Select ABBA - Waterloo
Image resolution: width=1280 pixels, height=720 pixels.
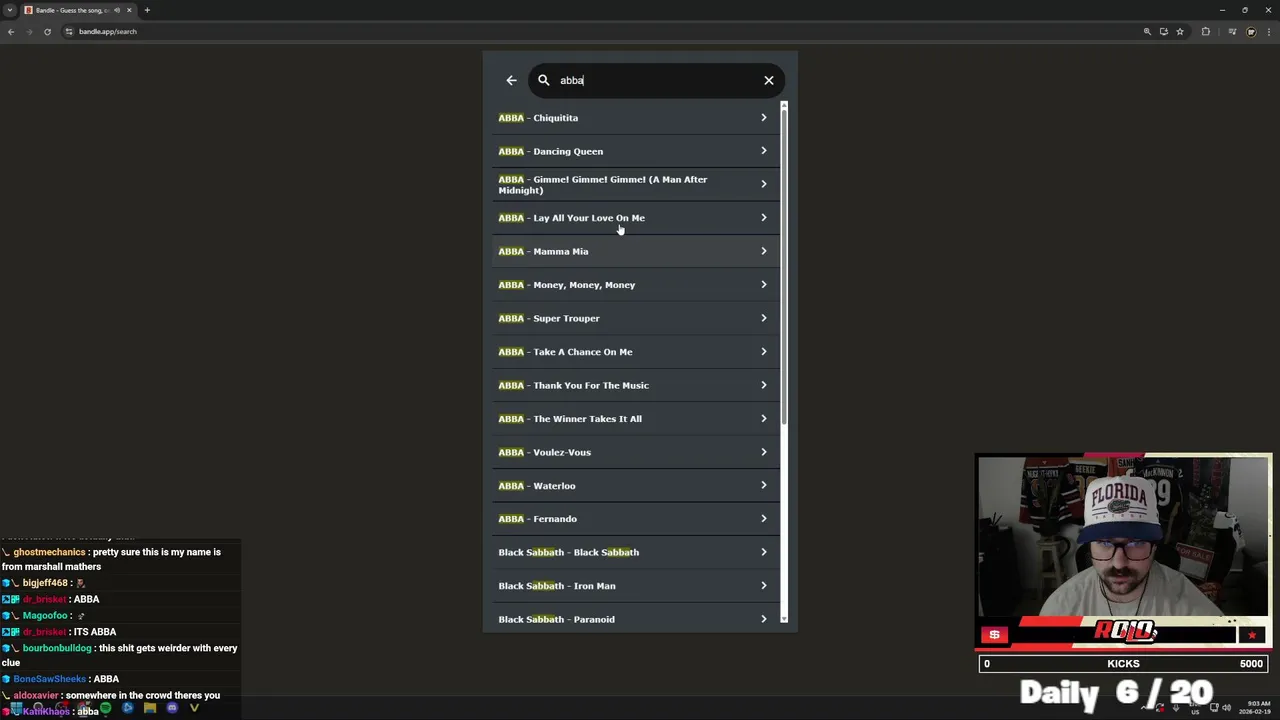(x=634, y=486)
